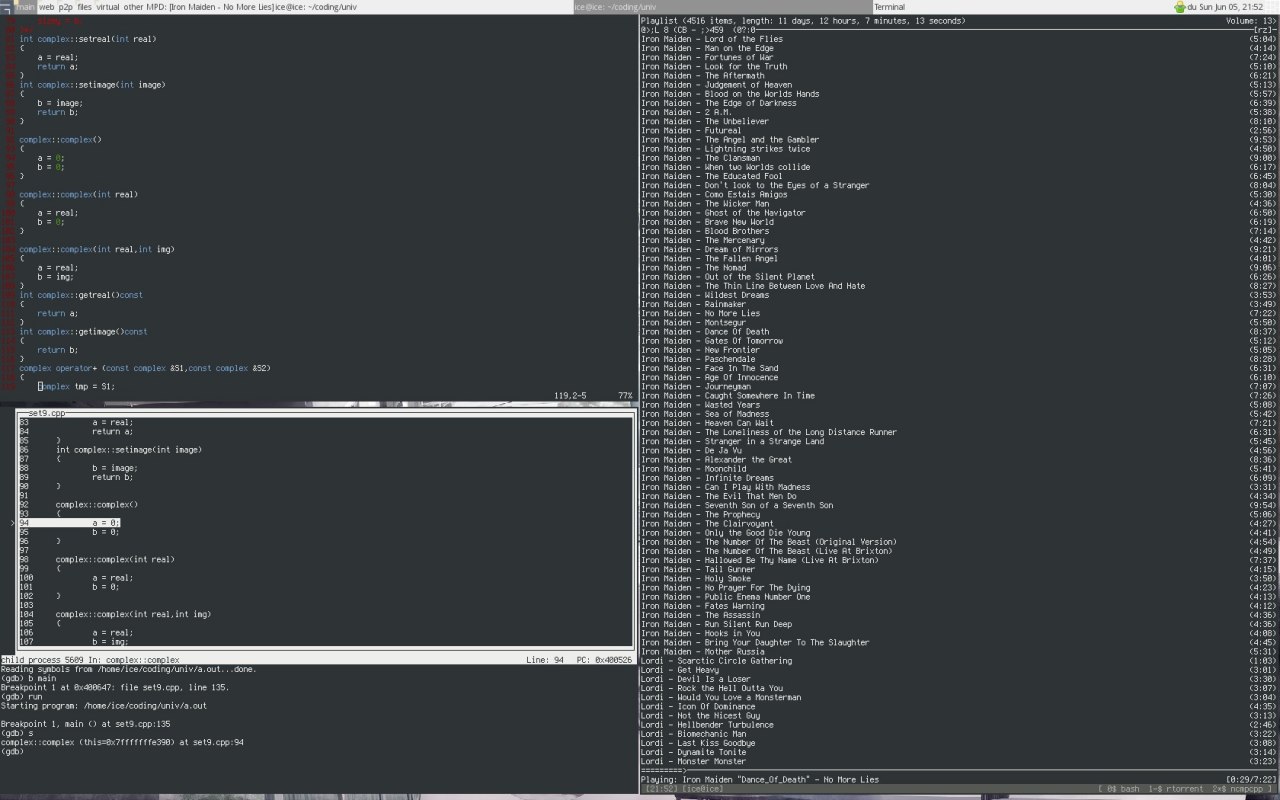Focus the highlighted ice@ice ~/coding/univ window title
This screenshot has height=800, width=1280.
[x=723, y=7]
